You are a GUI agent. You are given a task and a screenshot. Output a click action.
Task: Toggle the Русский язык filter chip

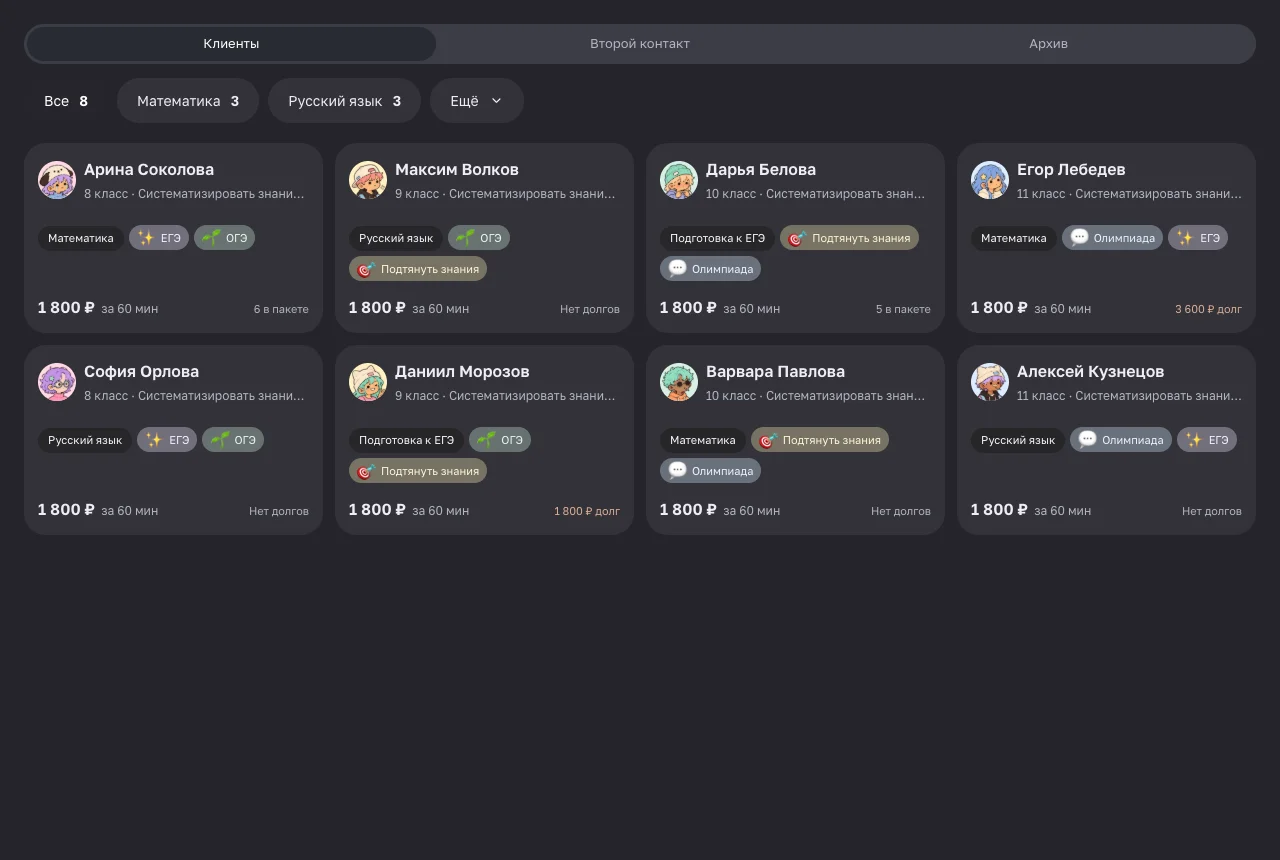(x=344, y=101)
